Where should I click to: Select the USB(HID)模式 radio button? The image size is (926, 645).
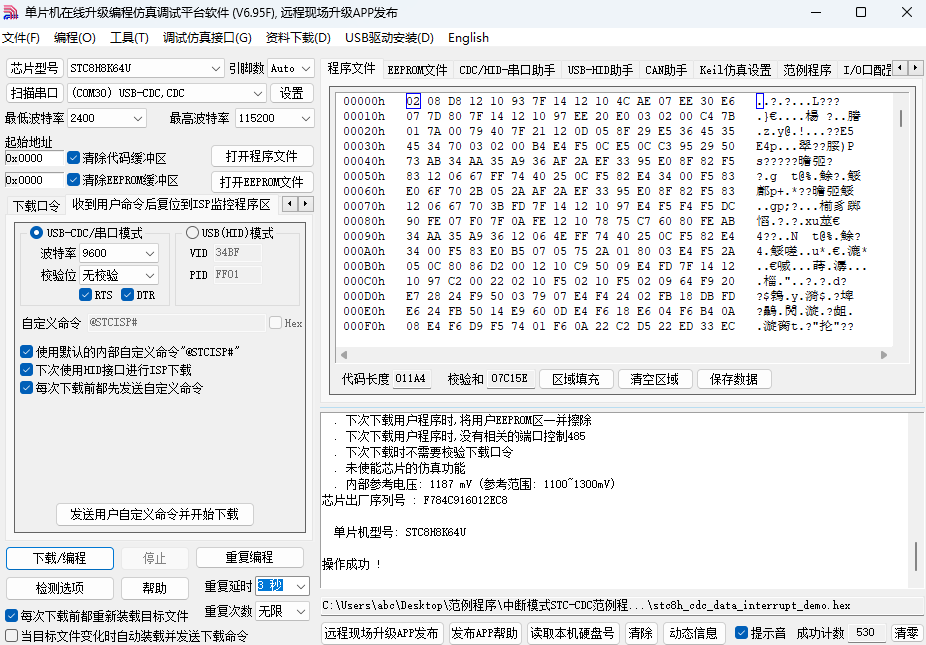click(192, 233)
